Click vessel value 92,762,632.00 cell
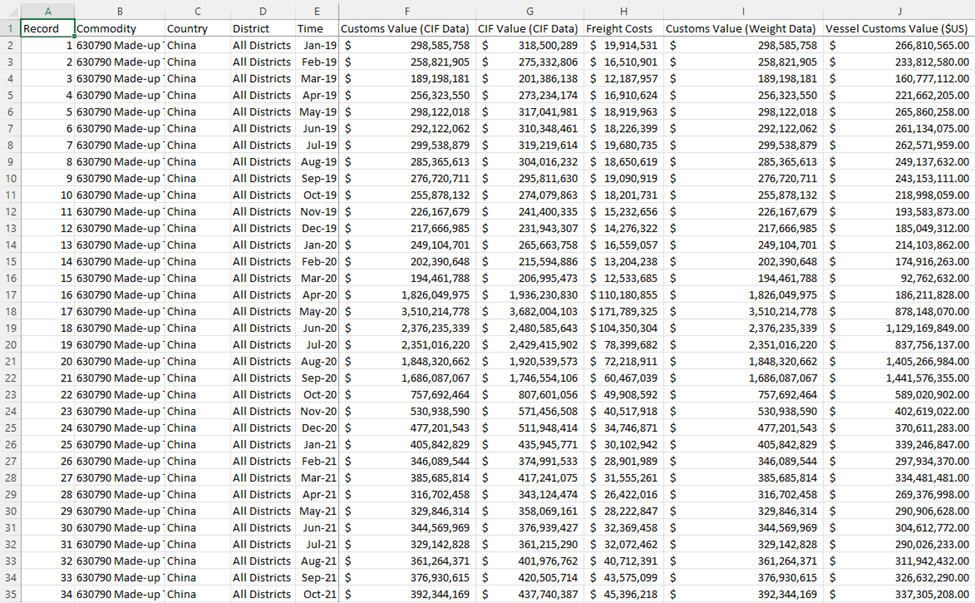The height and width of the screenshot is (603, 975). (x=899, y=278)
